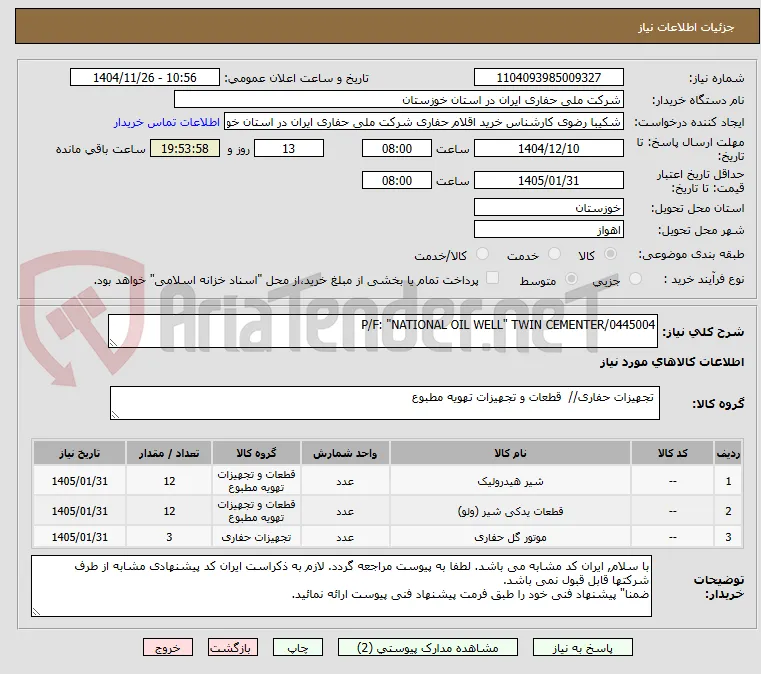Click the remaining time field 19:53:58
Viewport: 761px width, 674px height.
(x=185, y=148)
